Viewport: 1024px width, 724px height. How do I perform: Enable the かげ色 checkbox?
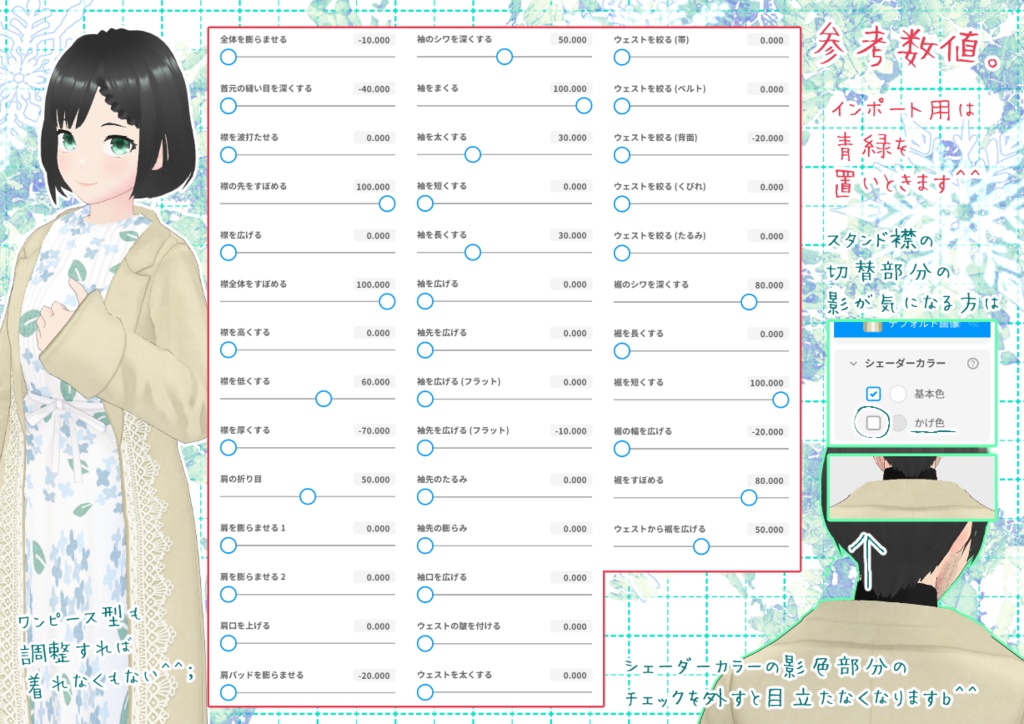pyautogui.click(x=873, y=423)
